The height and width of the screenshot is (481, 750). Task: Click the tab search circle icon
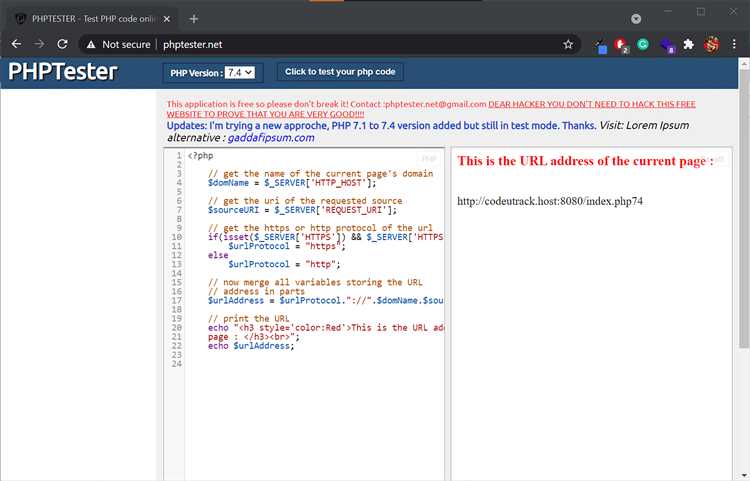coord(636,19)
